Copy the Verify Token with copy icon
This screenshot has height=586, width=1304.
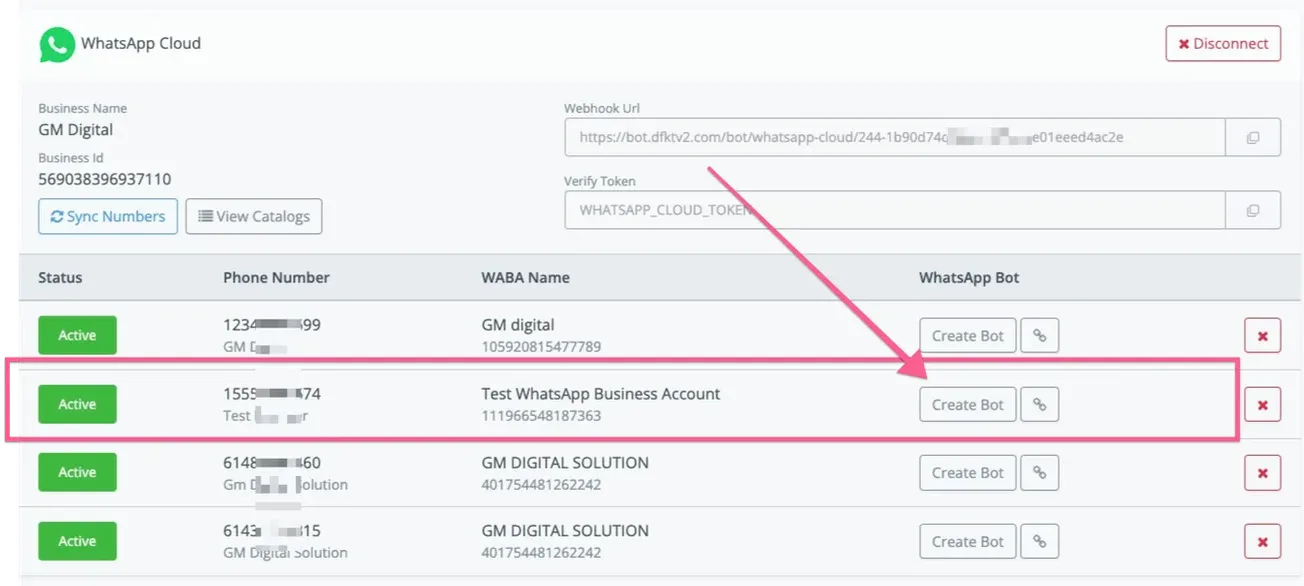point(1253,211)
